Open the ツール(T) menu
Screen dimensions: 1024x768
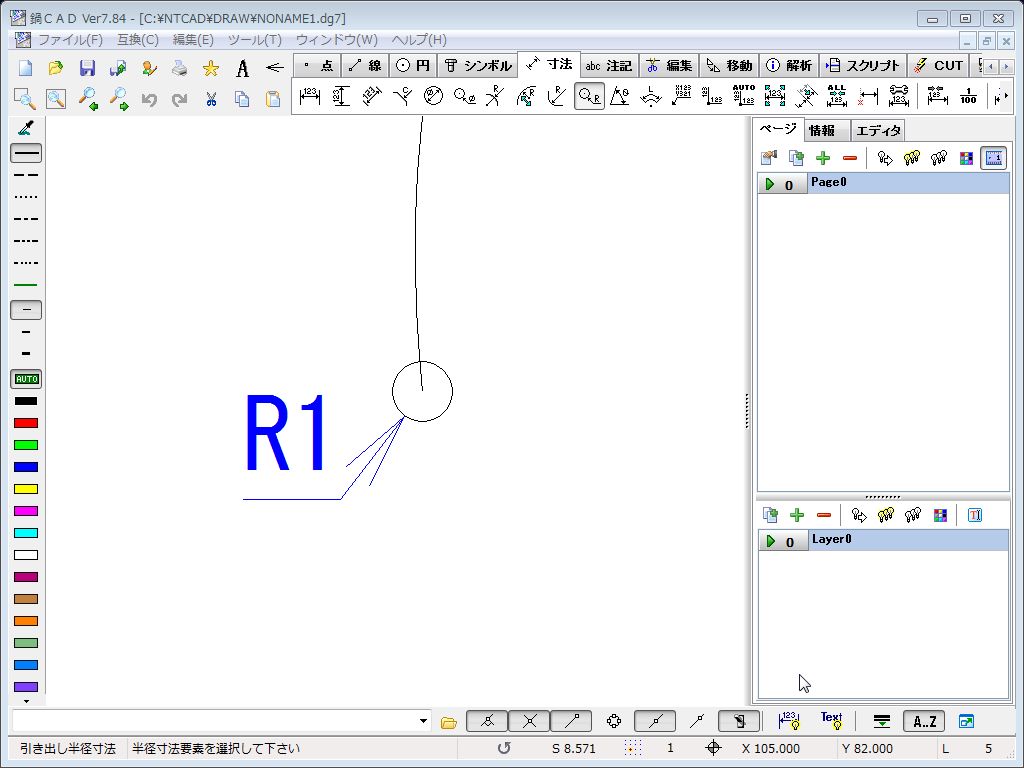(255, 40)
